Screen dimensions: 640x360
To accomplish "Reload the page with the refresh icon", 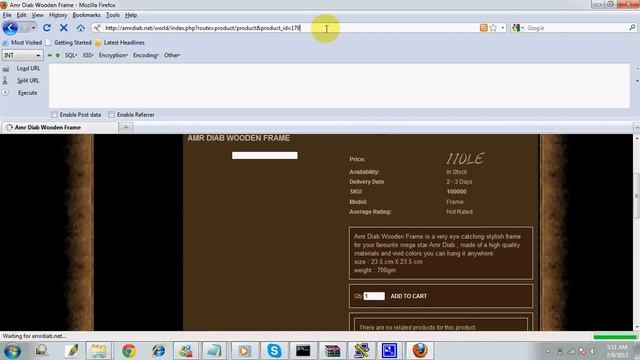I will [47, 28].
